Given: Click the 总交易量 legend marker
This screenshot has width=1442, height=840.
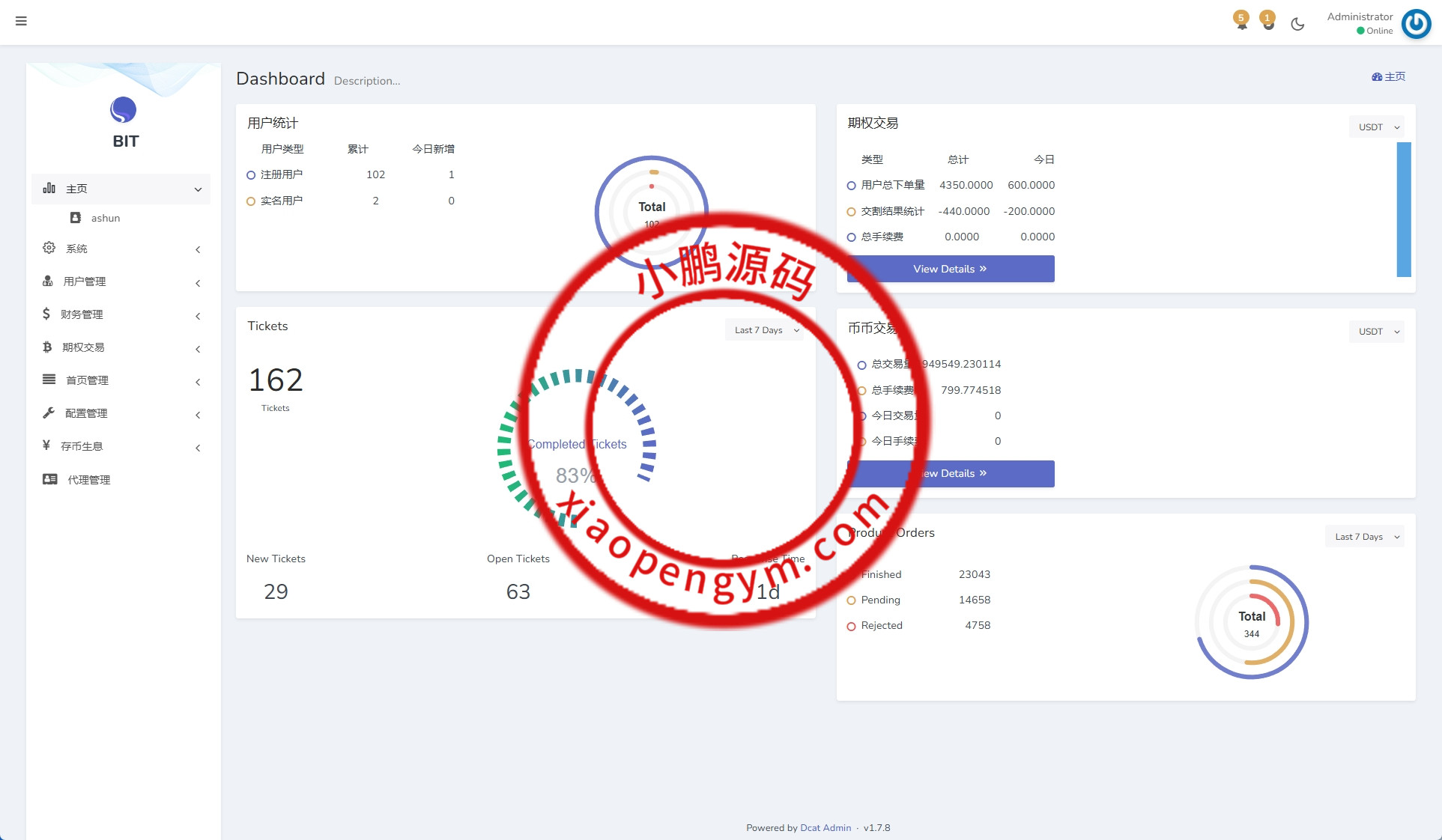Looking at the screenshot, I should pyautogui.click(x=861, y=365).
